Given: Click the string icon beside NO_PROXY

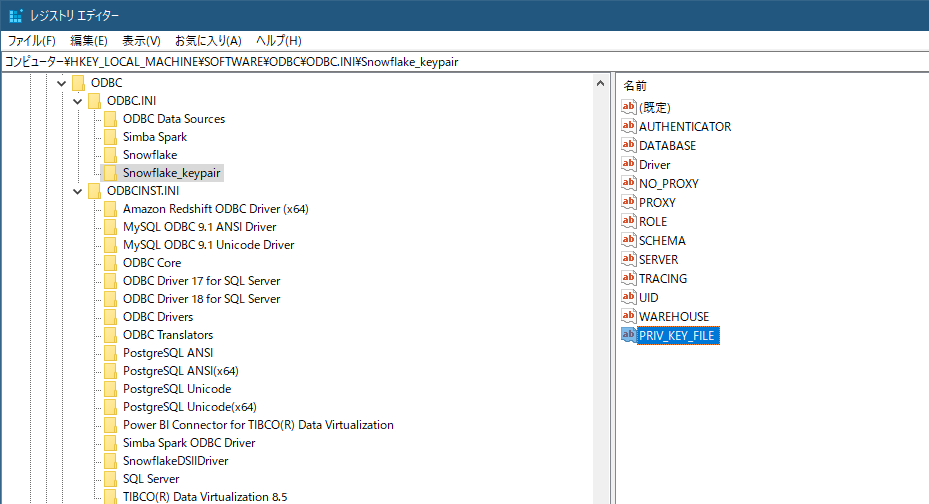Looking at the screenshot, I should pos(629,183).
